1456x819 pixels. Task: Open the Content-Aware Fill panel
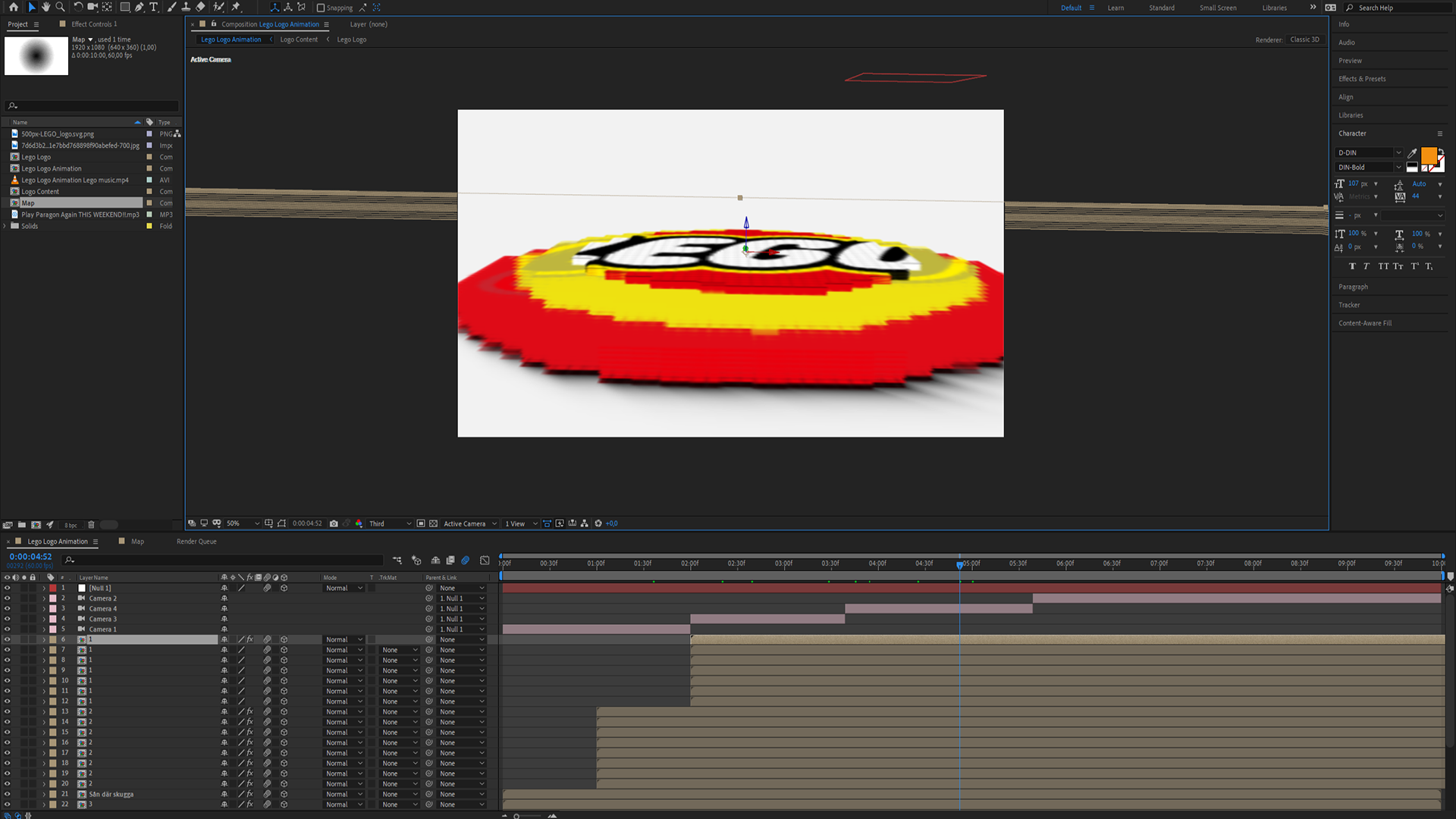click(x=1365, y=323)
